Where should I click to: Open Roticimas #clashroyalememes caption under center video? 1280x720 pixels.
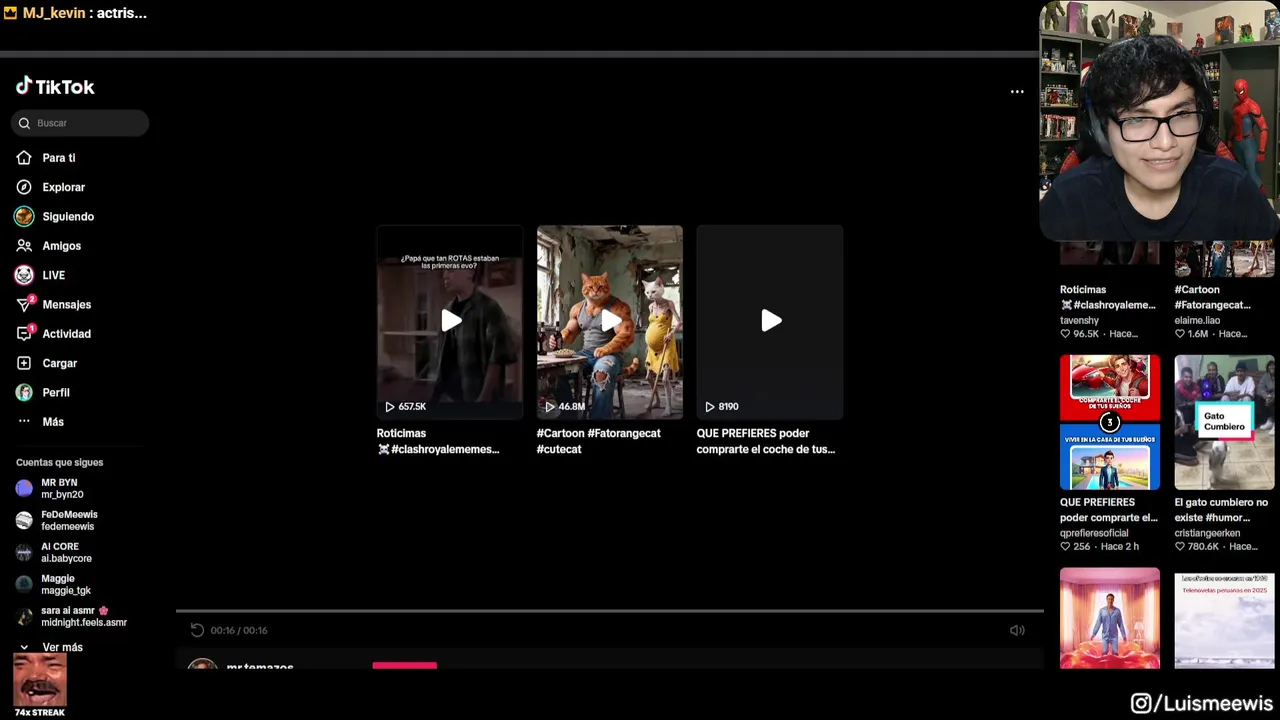[x=438, y=441]
